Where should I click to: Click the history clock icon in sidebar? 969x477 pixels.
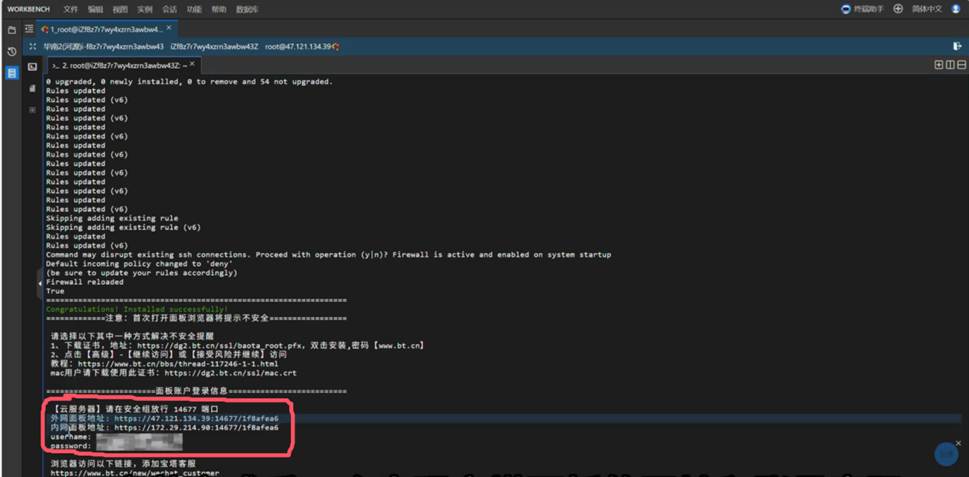tap(12, 51)
